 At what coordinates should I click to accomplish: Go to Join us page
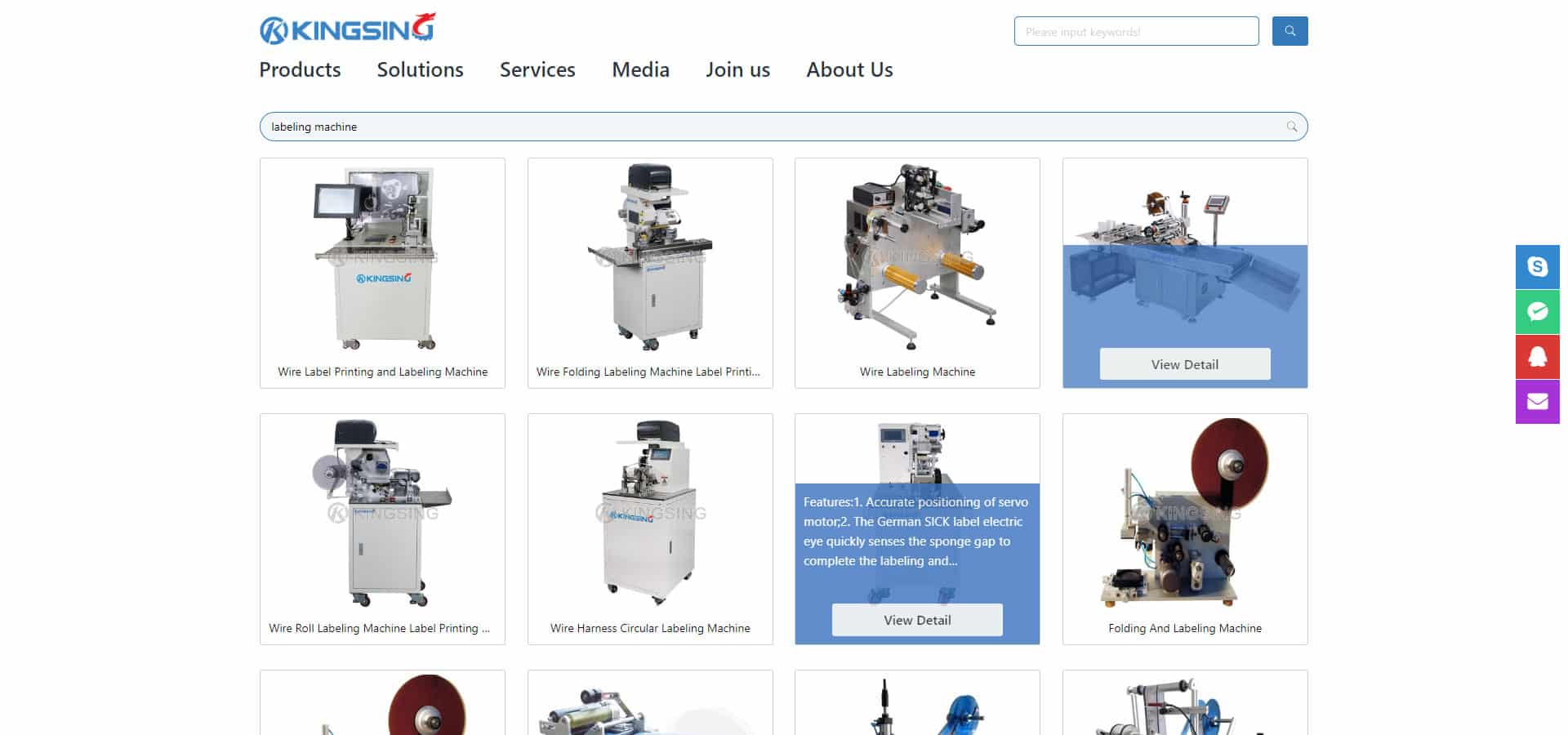coord(737,70)
